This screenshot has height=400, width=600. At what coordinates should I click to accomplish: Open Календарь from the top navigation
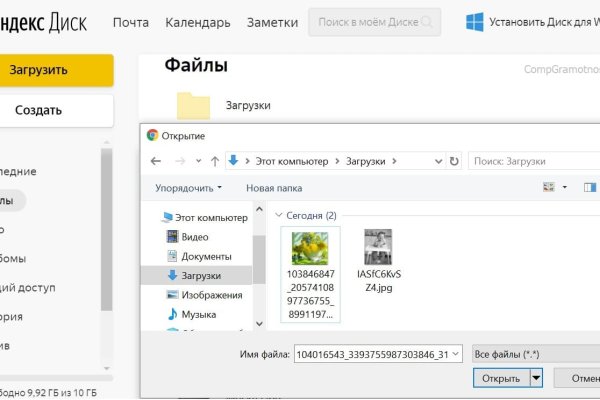coord(198,22)
